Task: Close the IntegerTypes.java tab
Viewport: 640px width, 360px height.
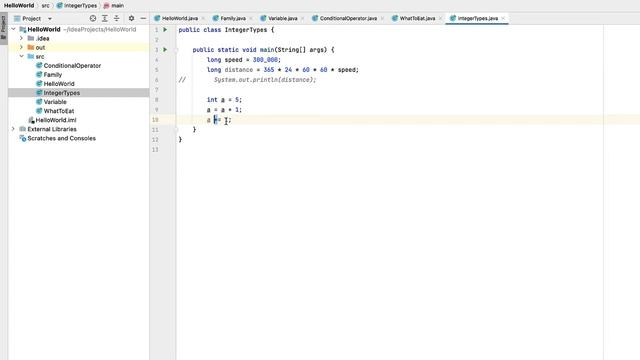Action: click(503, 18)
